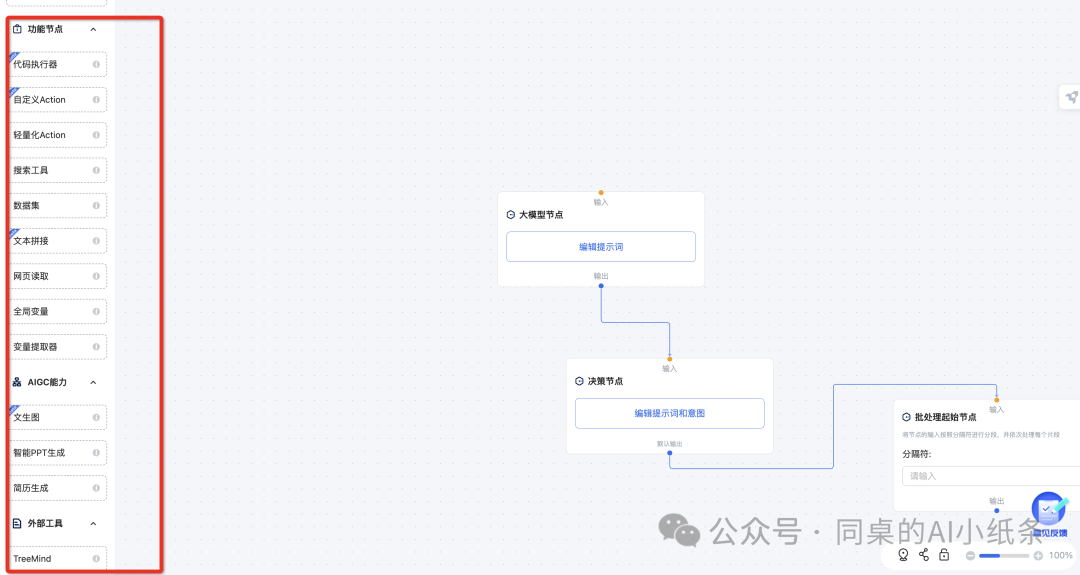Select the 智能PPT生成 node item
Screen dimensions: 1080x575
click(x=59, y=453)
